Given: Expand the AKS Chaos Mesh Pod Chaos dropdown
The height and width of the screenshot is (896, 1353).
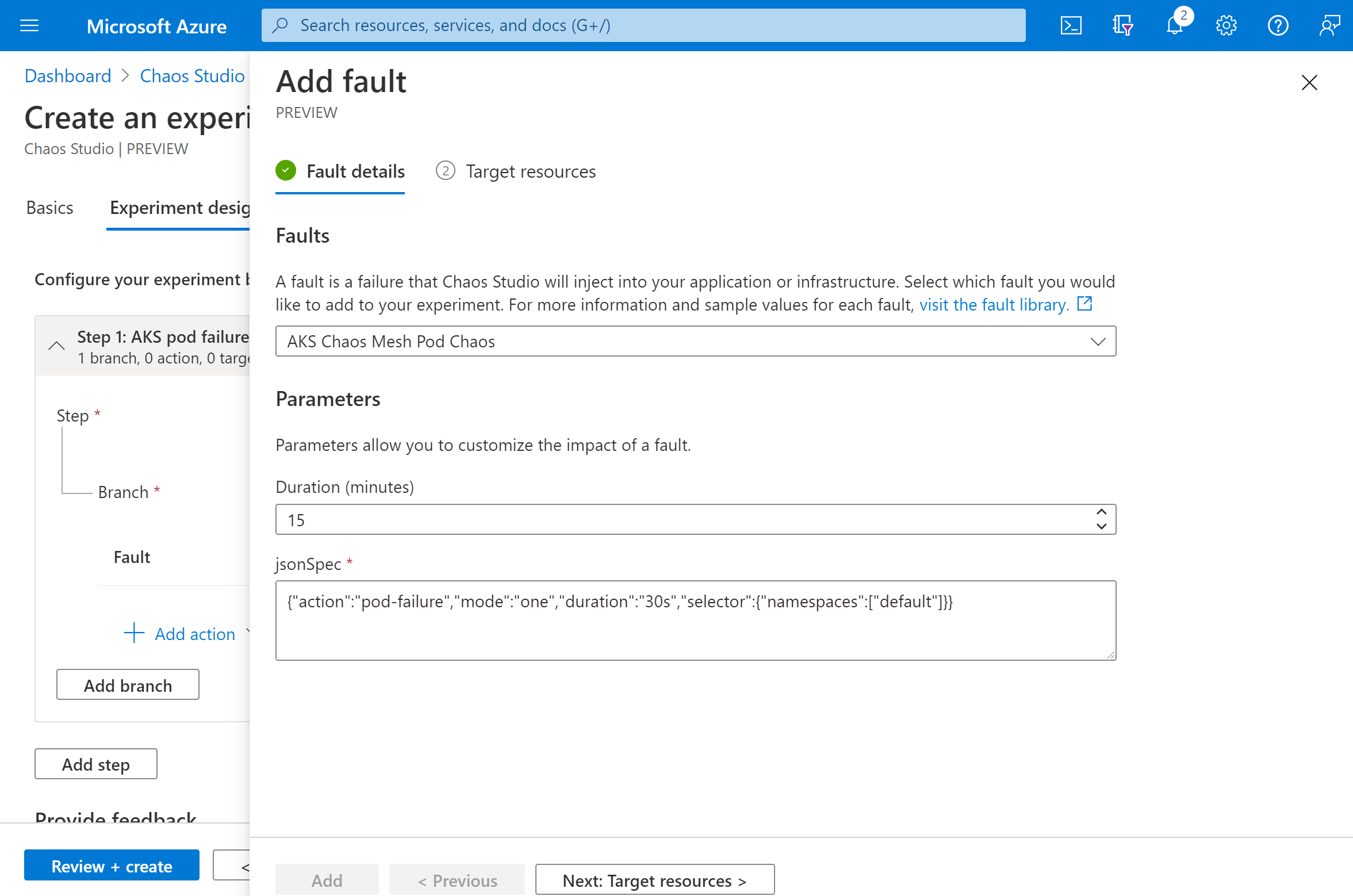Looking at the screenshot, I should (x=1098, y=341).
